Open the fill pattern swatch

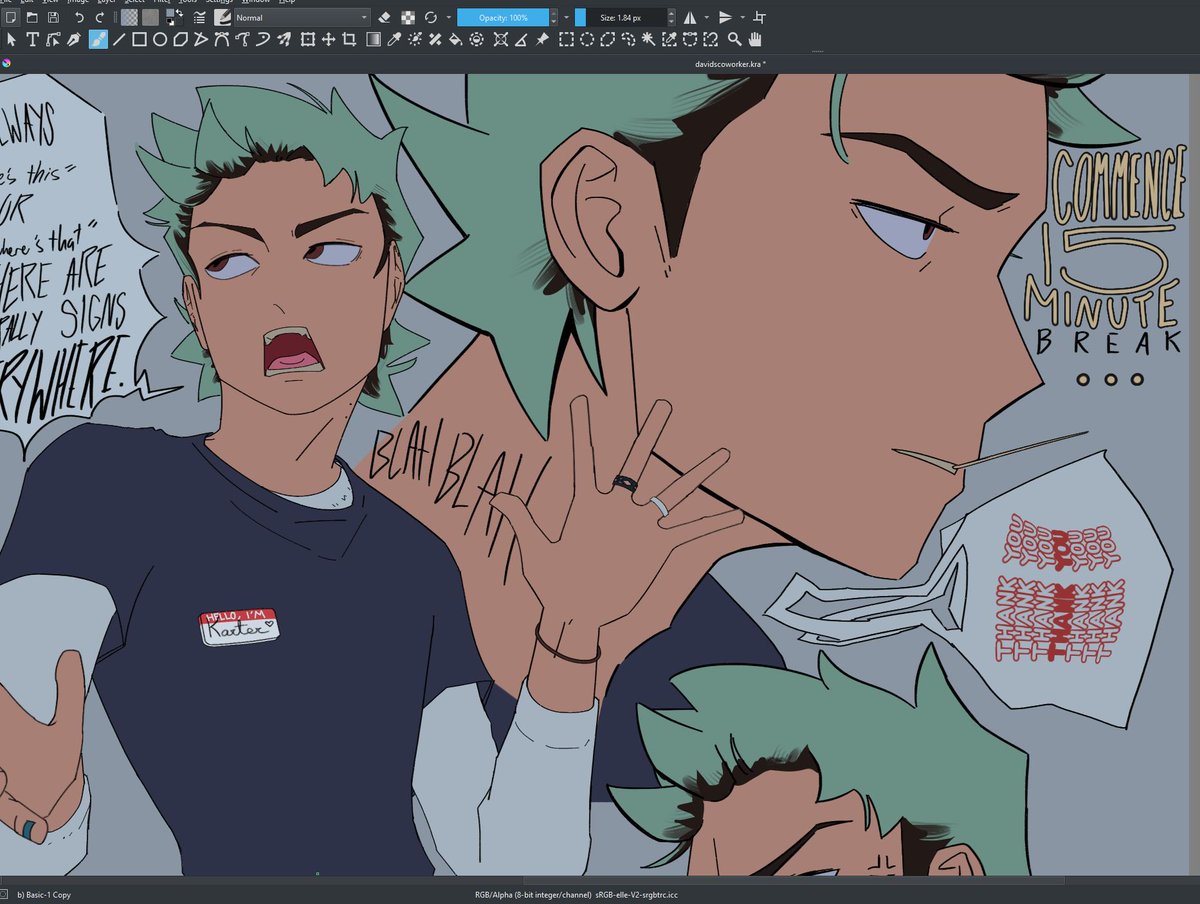click(151, 17)
